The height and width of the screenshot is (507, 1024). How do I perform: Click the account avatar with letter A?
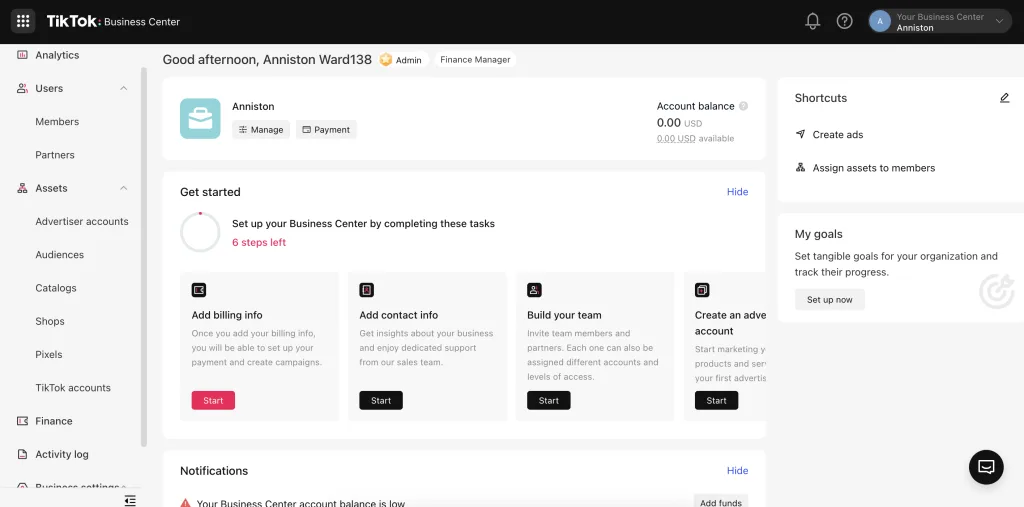click(x=880, y=22)
